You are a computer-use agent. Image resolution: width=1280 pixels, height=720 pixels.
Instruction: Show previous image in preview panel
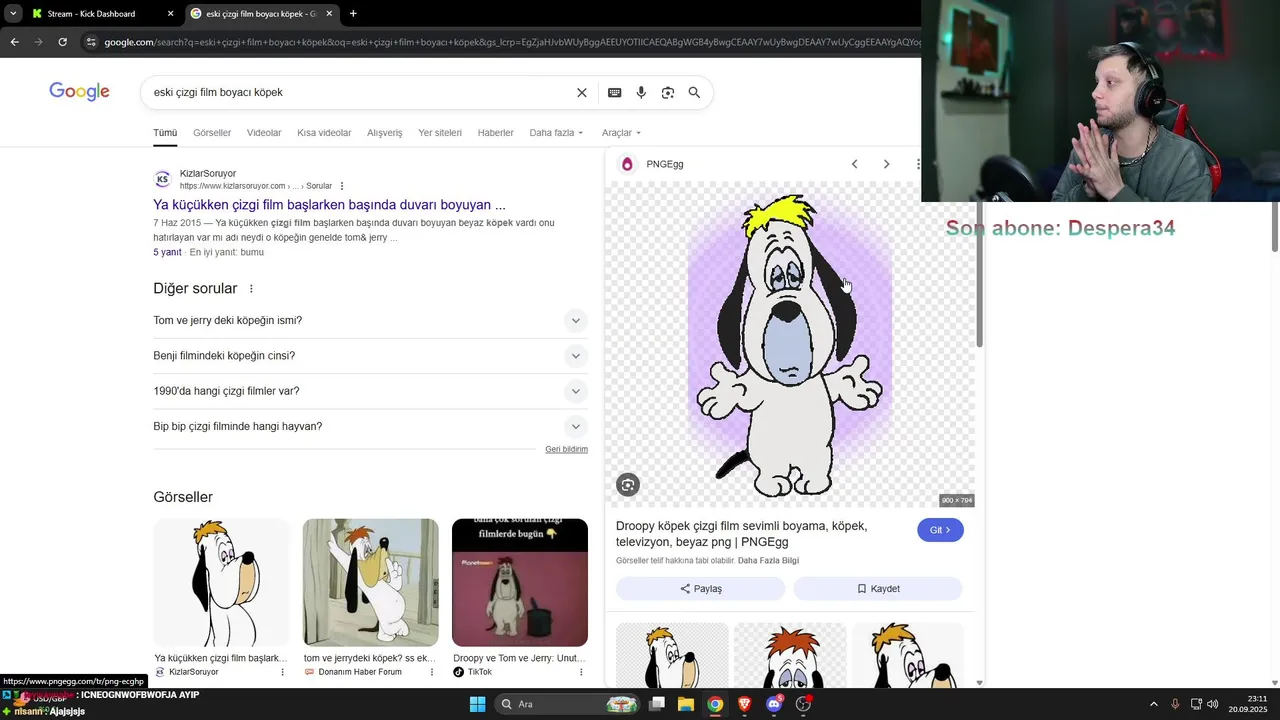point(854,164)
